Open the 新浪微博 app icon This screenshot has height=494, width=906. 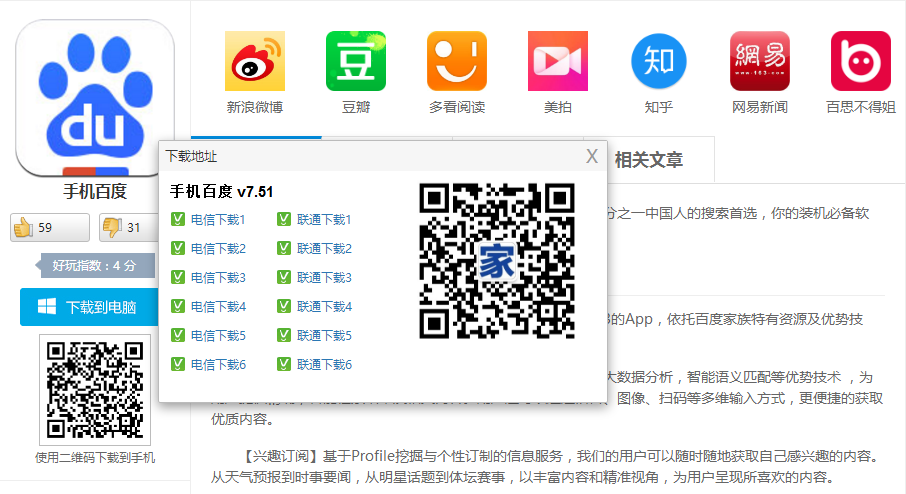click(255, 61)
